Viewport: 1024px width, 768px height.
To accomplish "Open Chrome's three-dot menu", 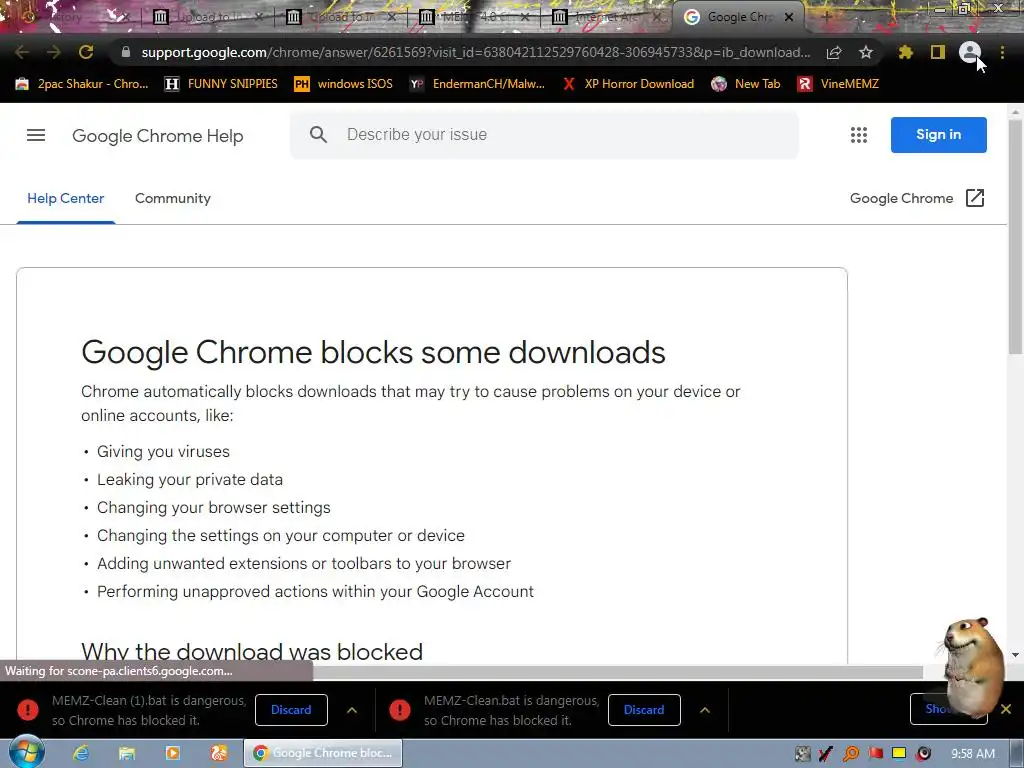I will click(x=1002, y=52).
